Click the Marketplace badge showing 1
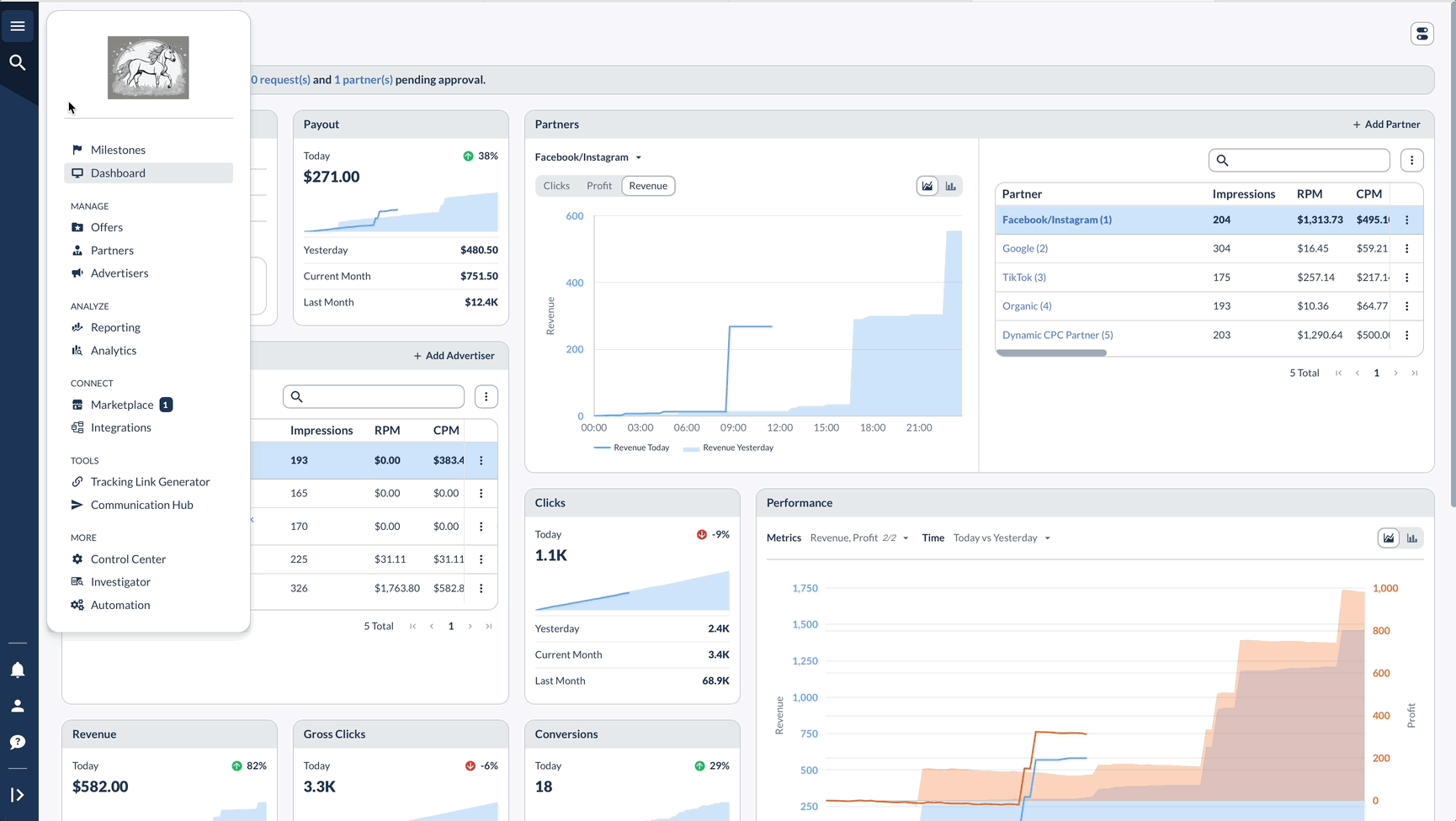The height and width of the screenshot is (821, 1456). (x=166, y=405)
